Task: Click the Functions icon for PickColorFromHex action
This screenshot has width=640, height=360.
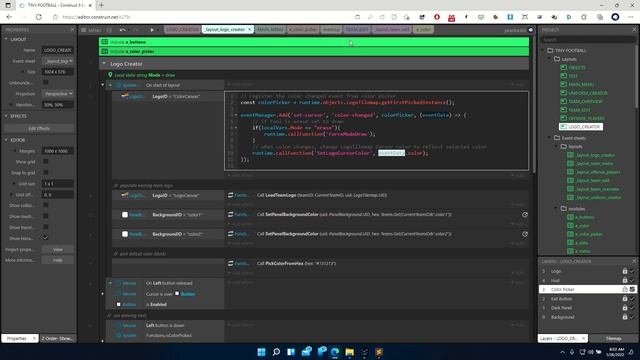Action: 231,263
